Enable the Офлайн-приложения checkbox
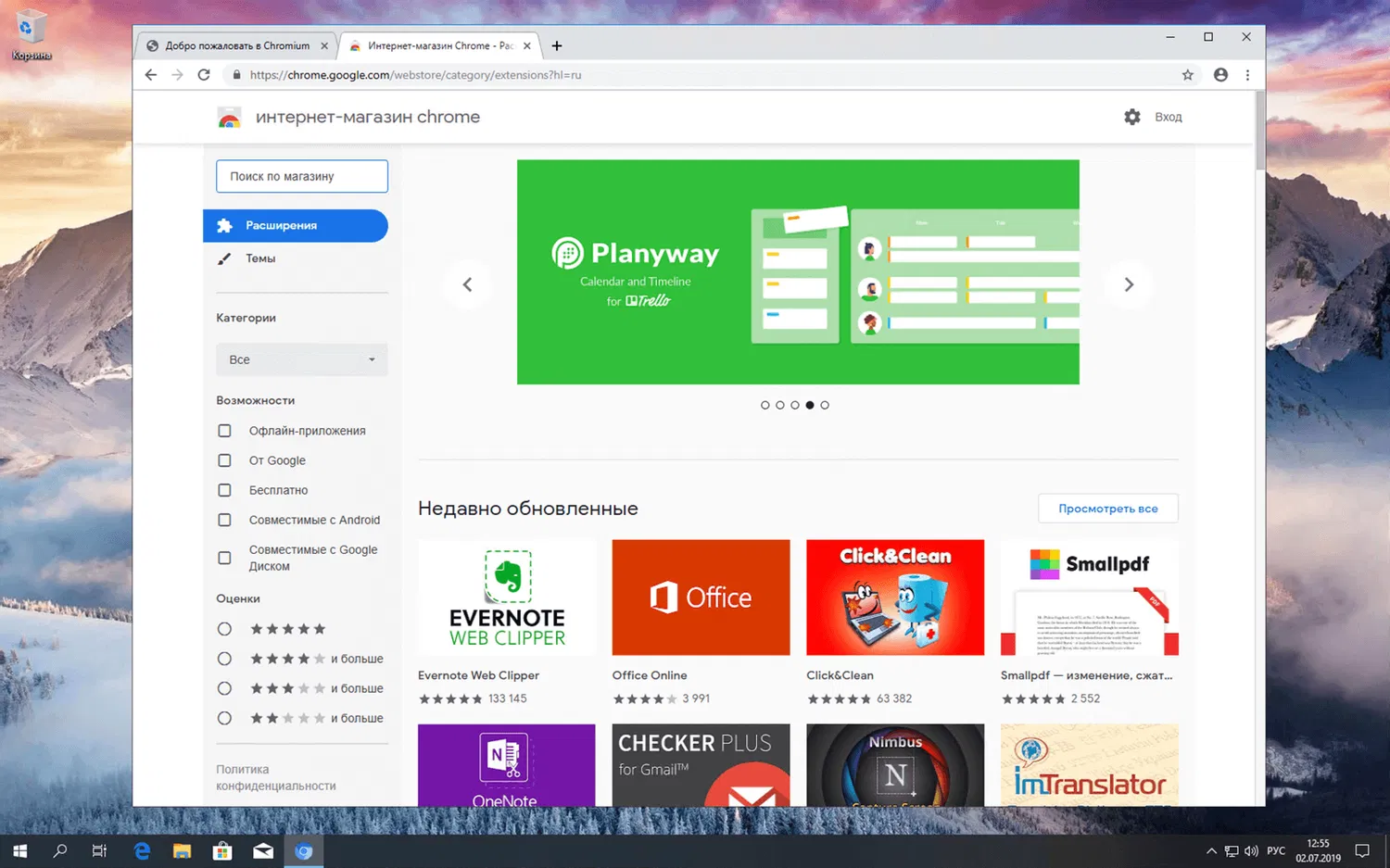 (x=224, y=431)
